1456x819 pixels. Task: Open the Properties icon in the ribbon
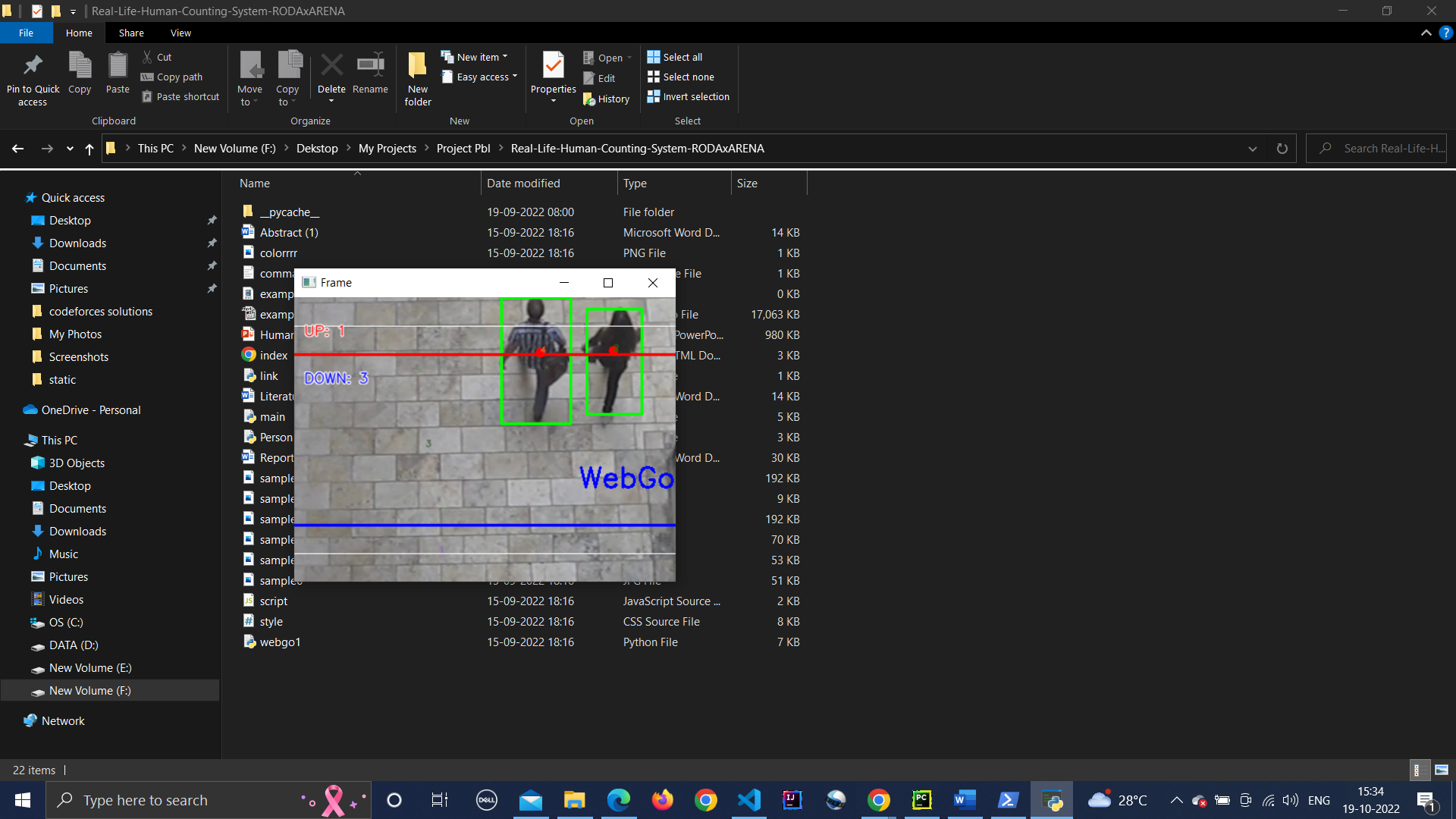tap(554, 66)
